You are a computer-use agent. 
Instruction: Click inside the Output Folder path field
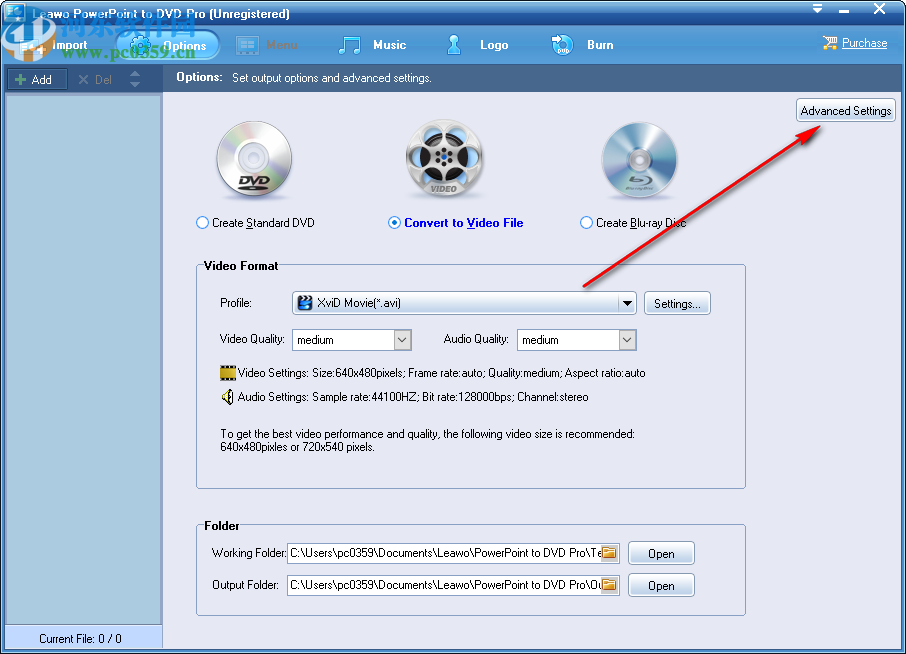coord(440,585)
